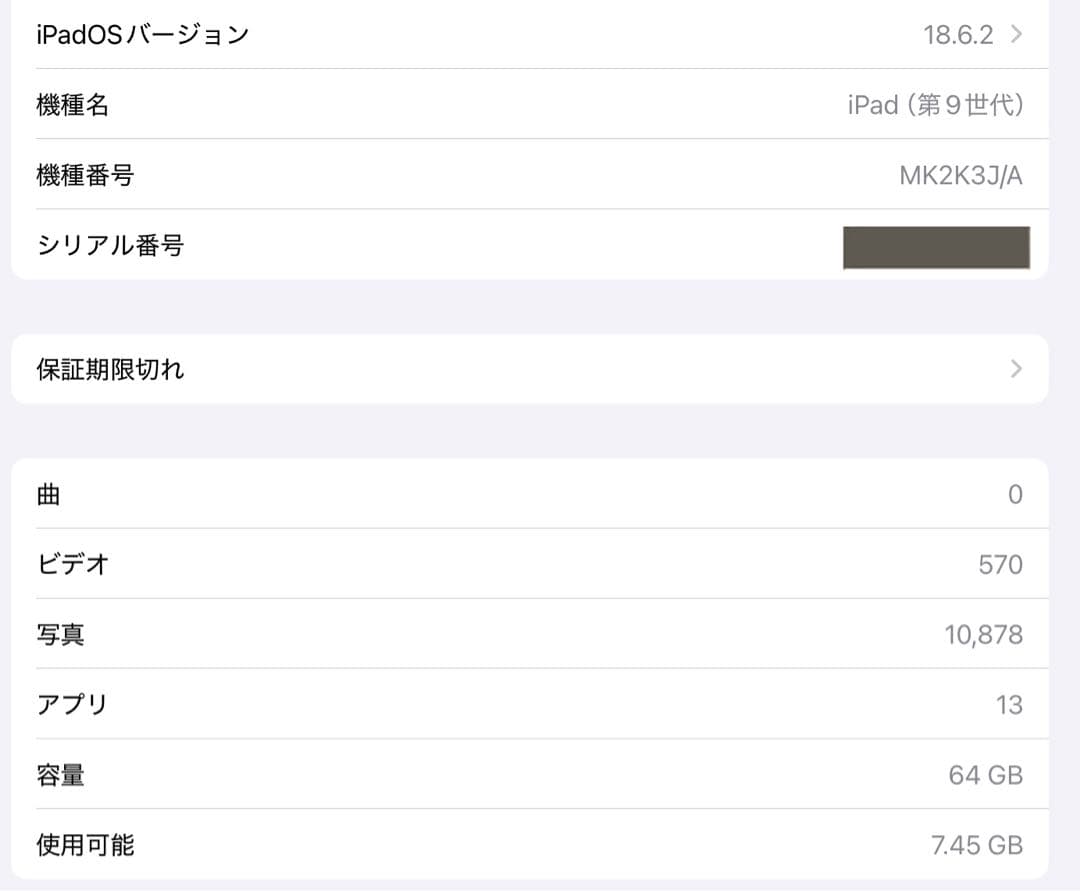Tap the iPad (第9世代) model name text
The height and width of the screenshot is (891, 1080).
click(x=934, y=105)
